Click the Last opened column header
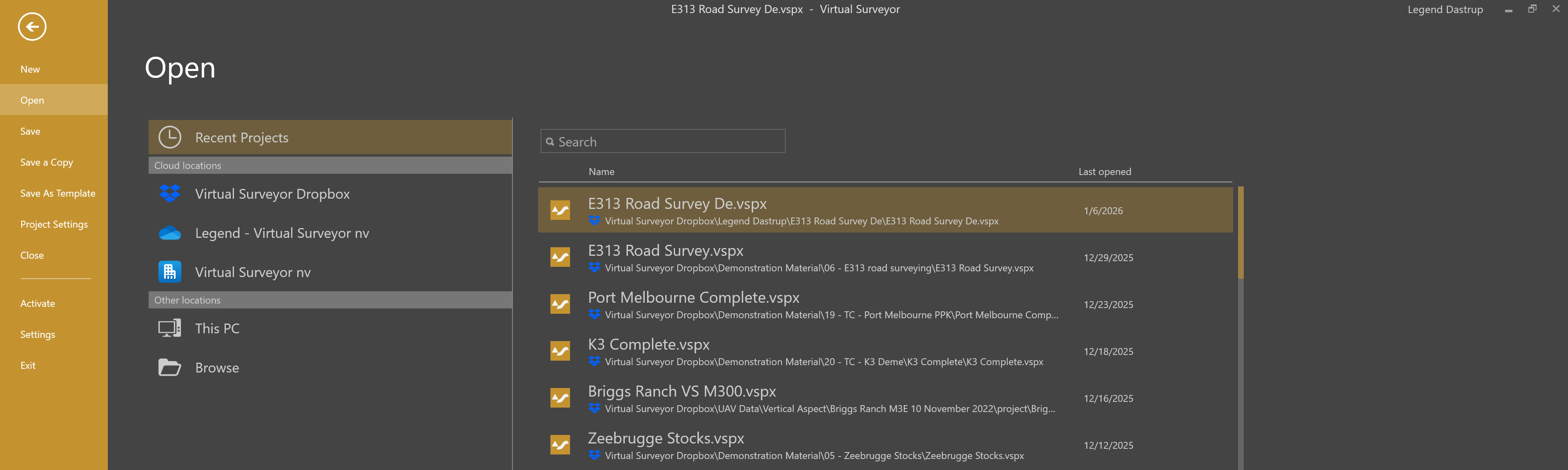1568x470 pixels. pos(1104,172)
